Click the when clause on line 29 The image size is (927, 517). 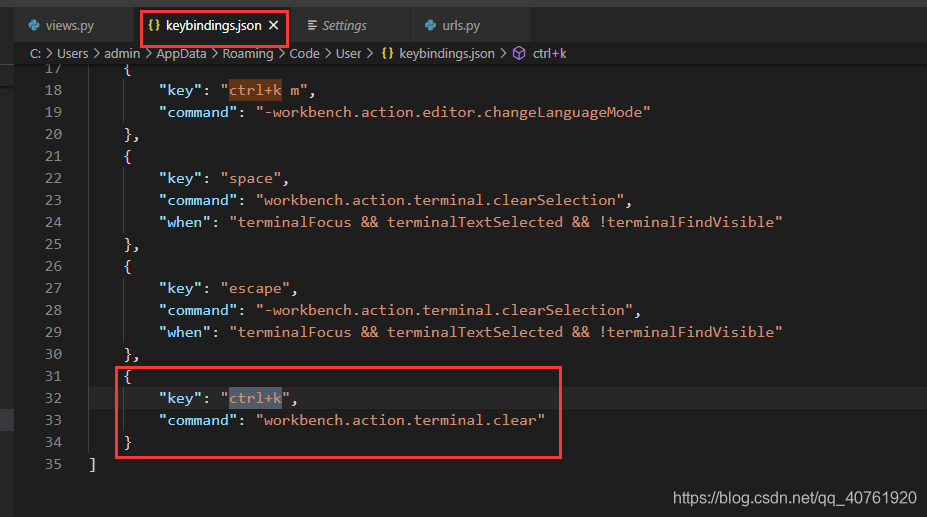[x=505, y=332]
